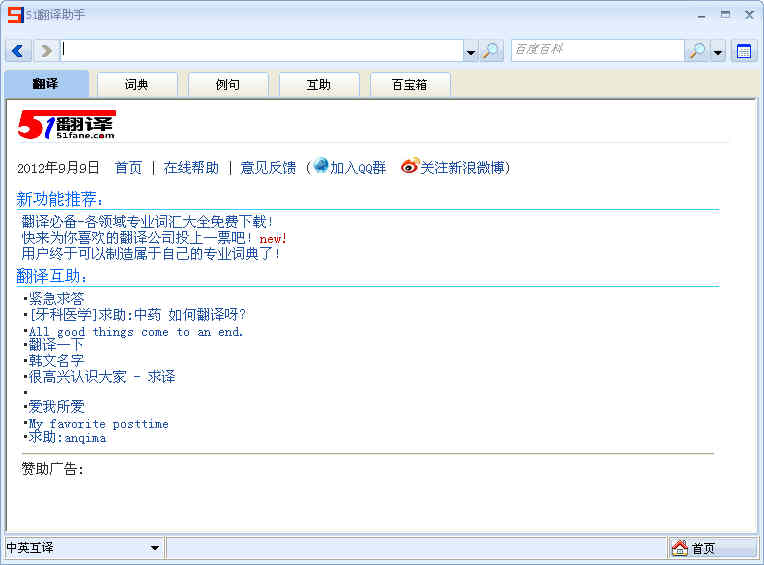Open the search engine dropdown arrow
The width and height of the screenshot is (764, 565).
[x=718, y=51]
